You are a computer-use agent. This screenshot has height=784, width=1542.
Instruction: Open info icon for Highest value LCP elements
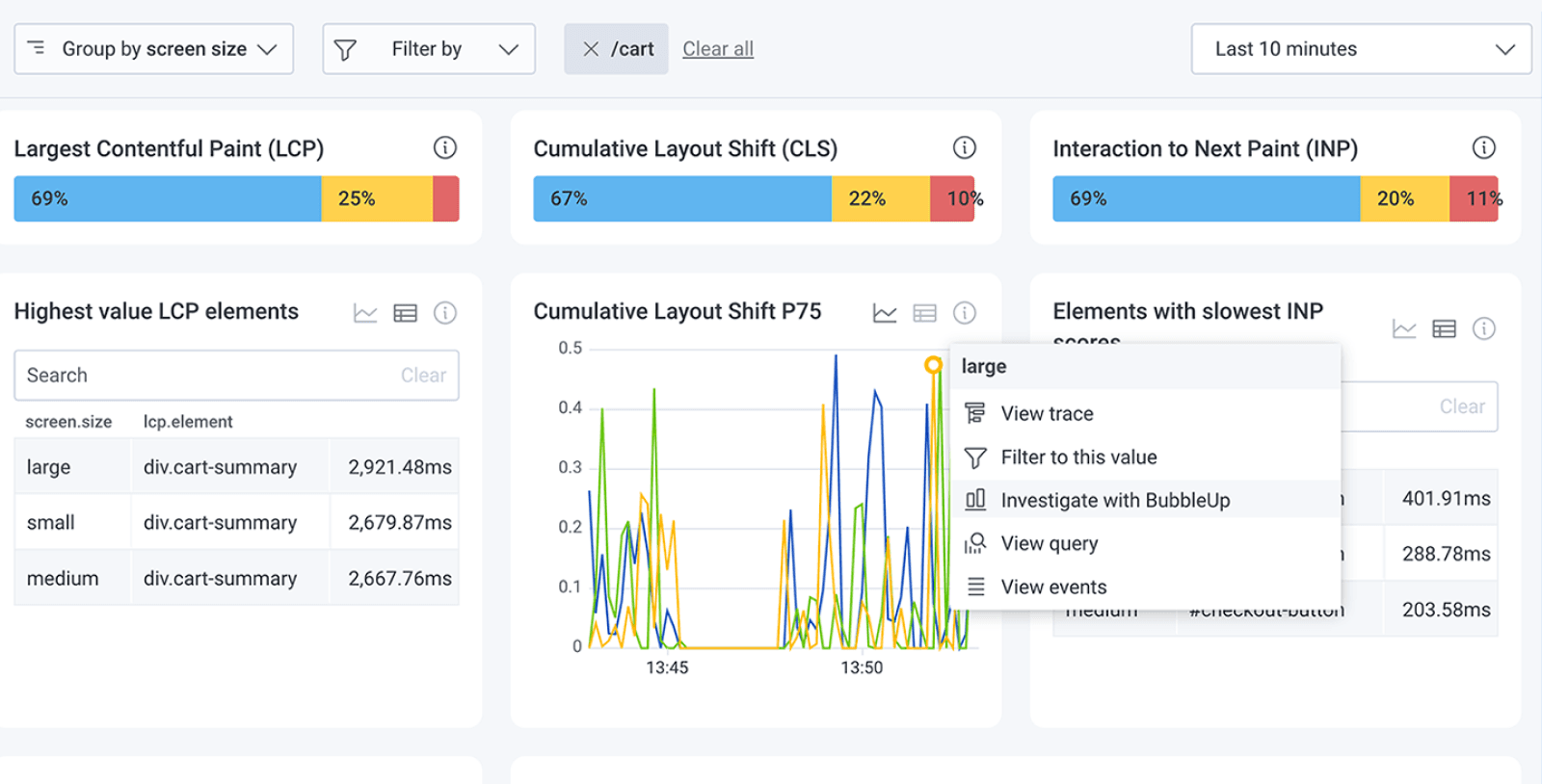pos(444,313)
